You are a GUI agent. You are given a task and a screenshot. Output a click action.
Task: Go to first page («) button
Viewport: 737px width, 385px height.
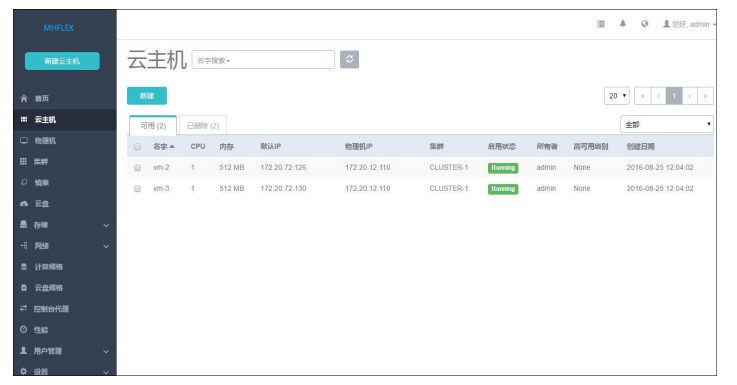(x=643, y=96)
